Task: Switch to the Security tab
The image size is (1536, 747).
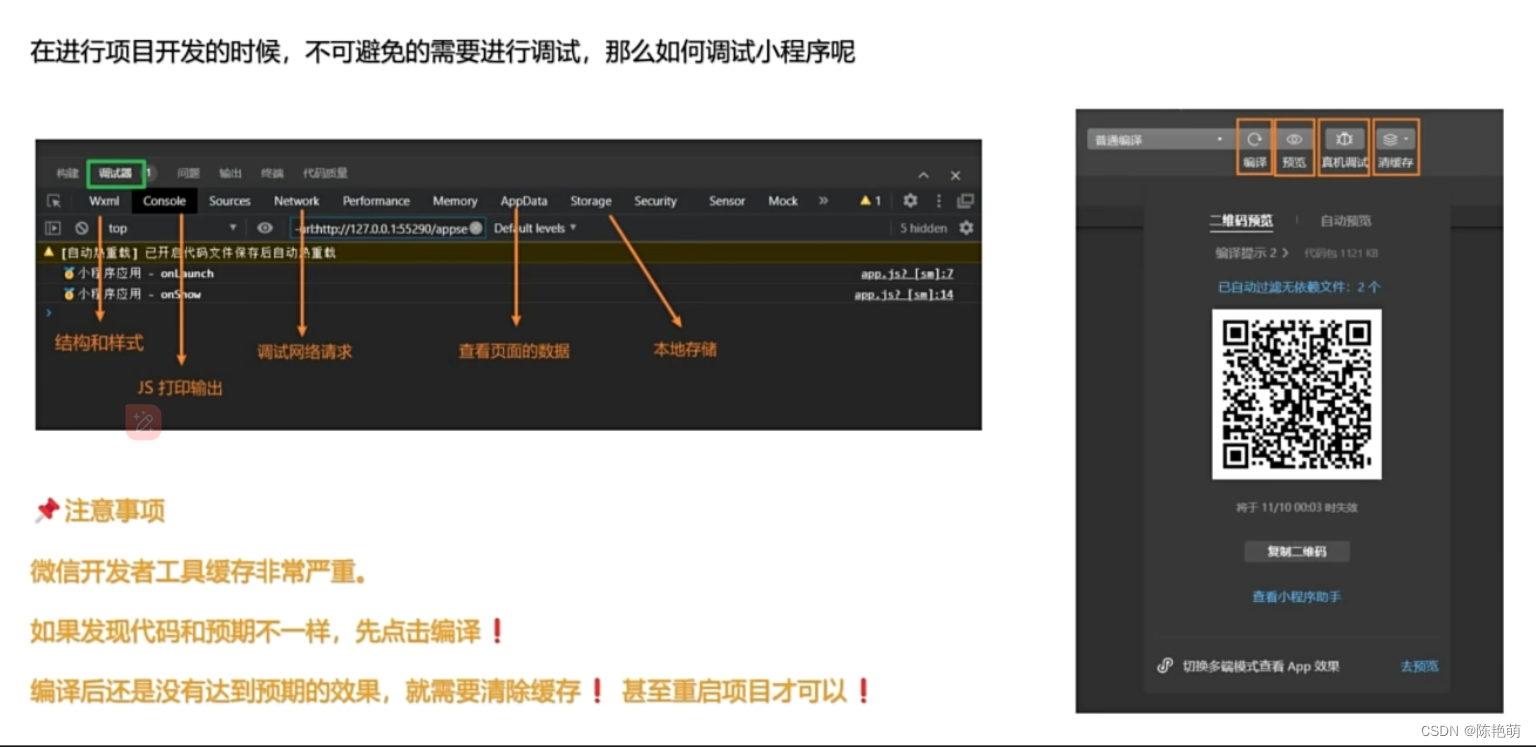Action: (x=655, y=201)
